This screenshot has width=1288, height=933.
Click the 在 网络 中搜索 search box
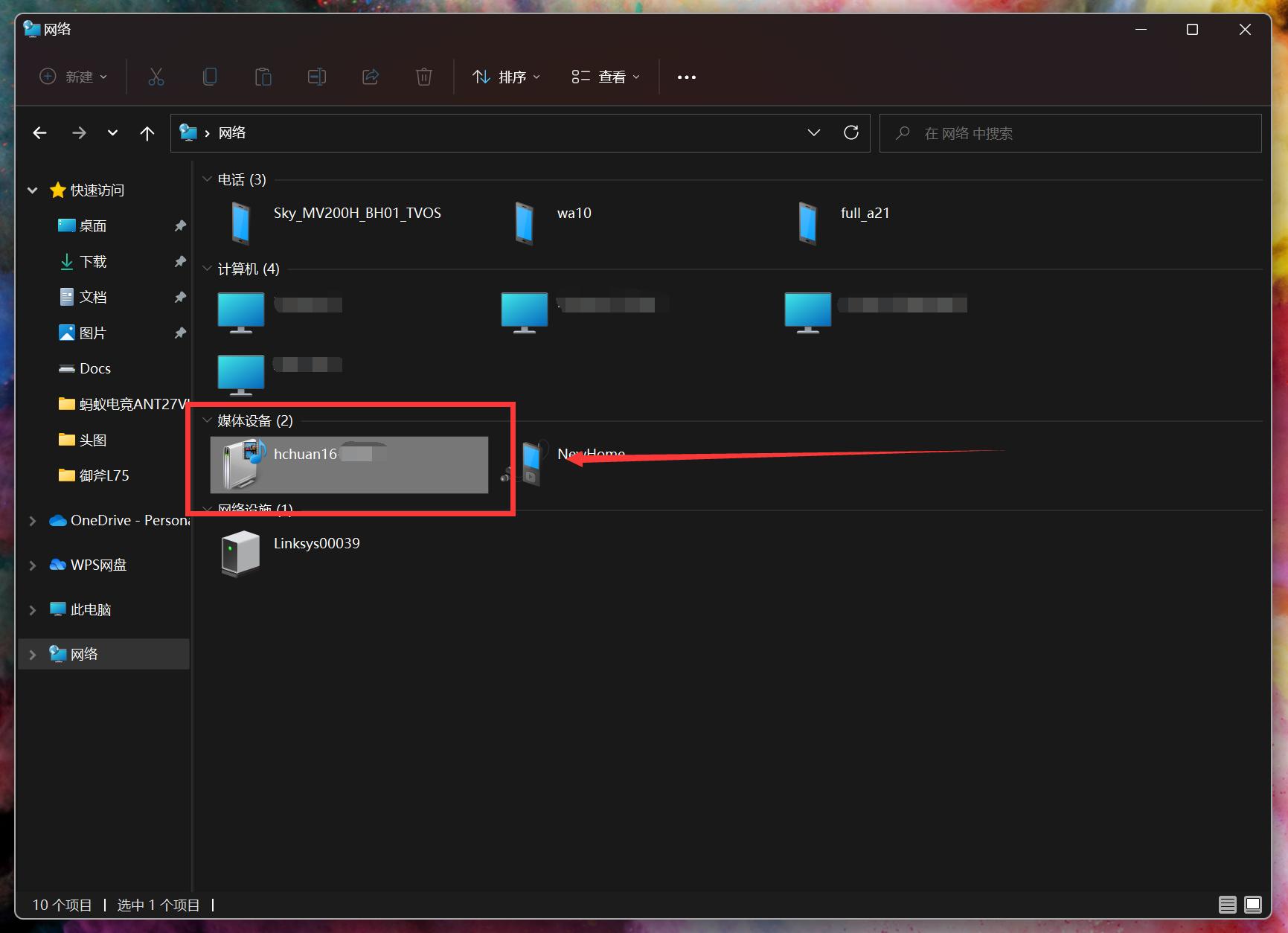point(1070,133)
